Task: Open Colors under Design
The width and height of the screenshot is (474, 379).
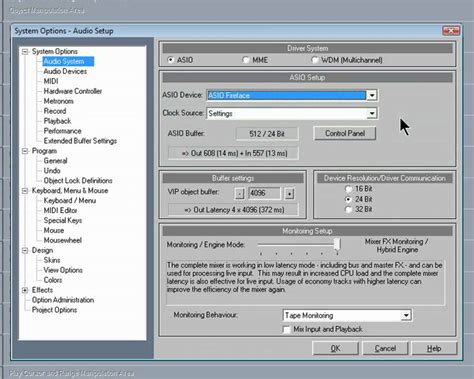Action: click(53, 280)
